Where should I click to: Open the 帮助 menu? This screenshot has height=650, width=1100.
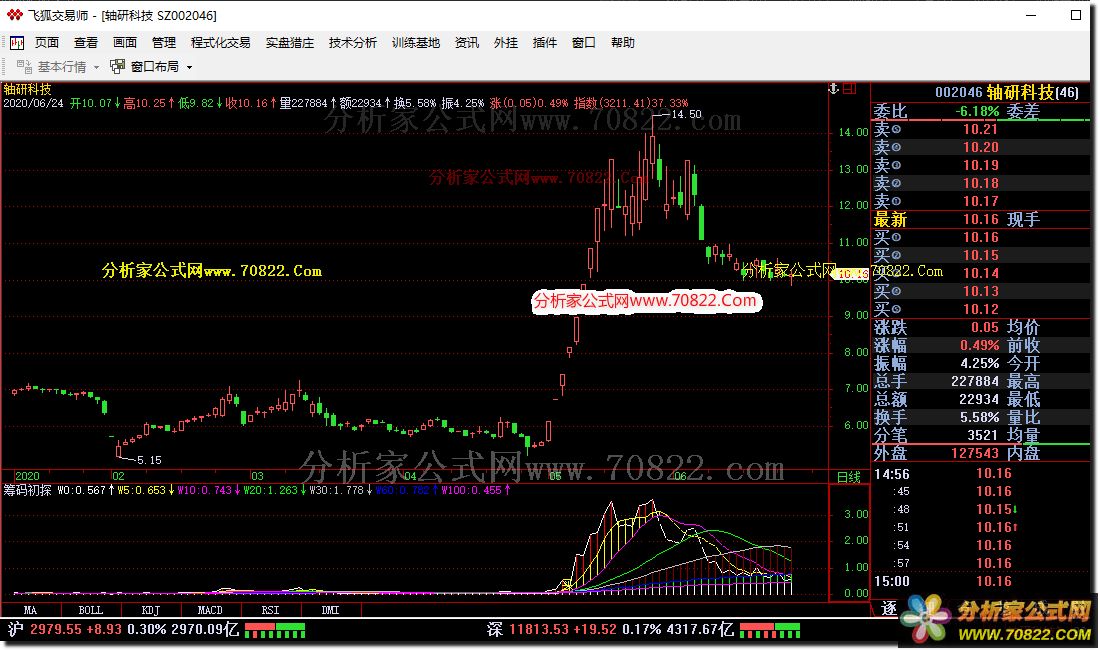pos(623,43)
